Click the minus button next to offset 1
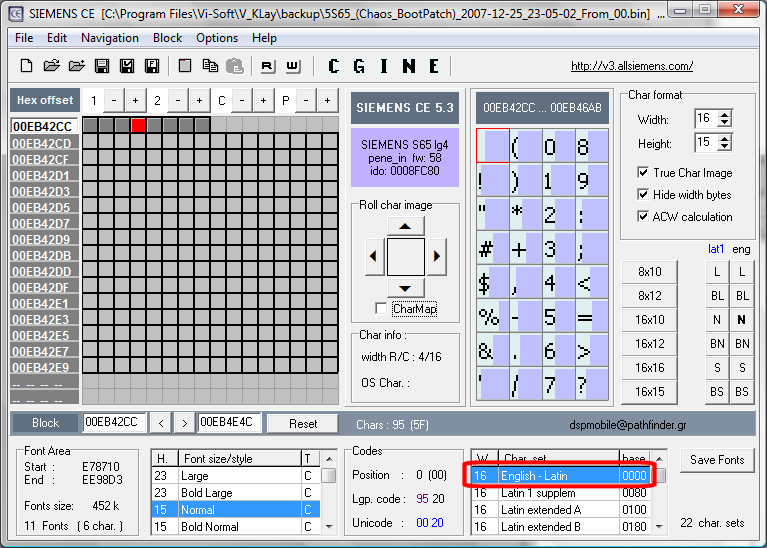Viewport: 767px width, 548px height. [x=113, y=101]
